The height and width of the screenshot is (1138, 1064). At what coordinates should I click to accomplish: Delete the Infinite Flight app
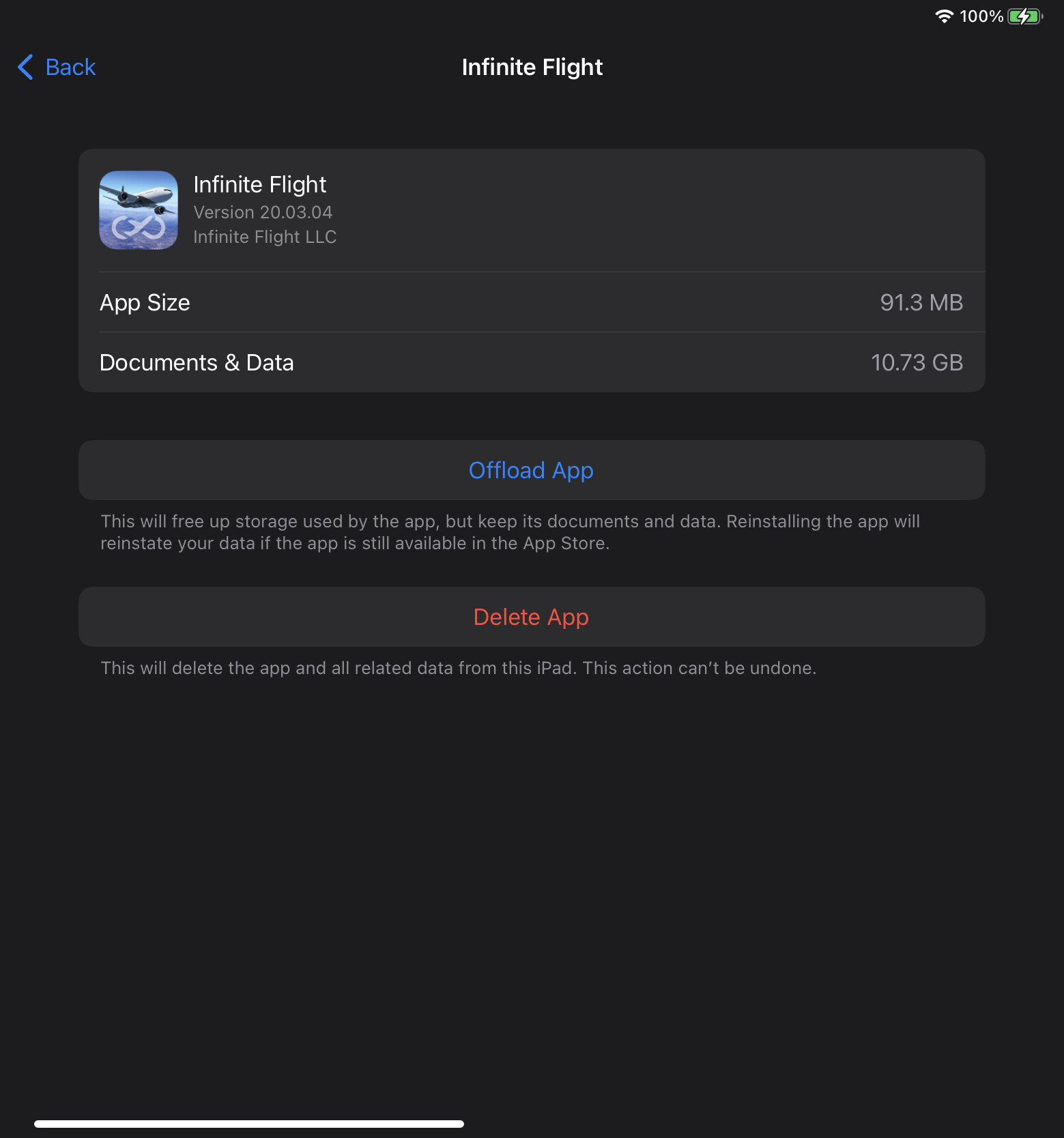tap(532, 617)
